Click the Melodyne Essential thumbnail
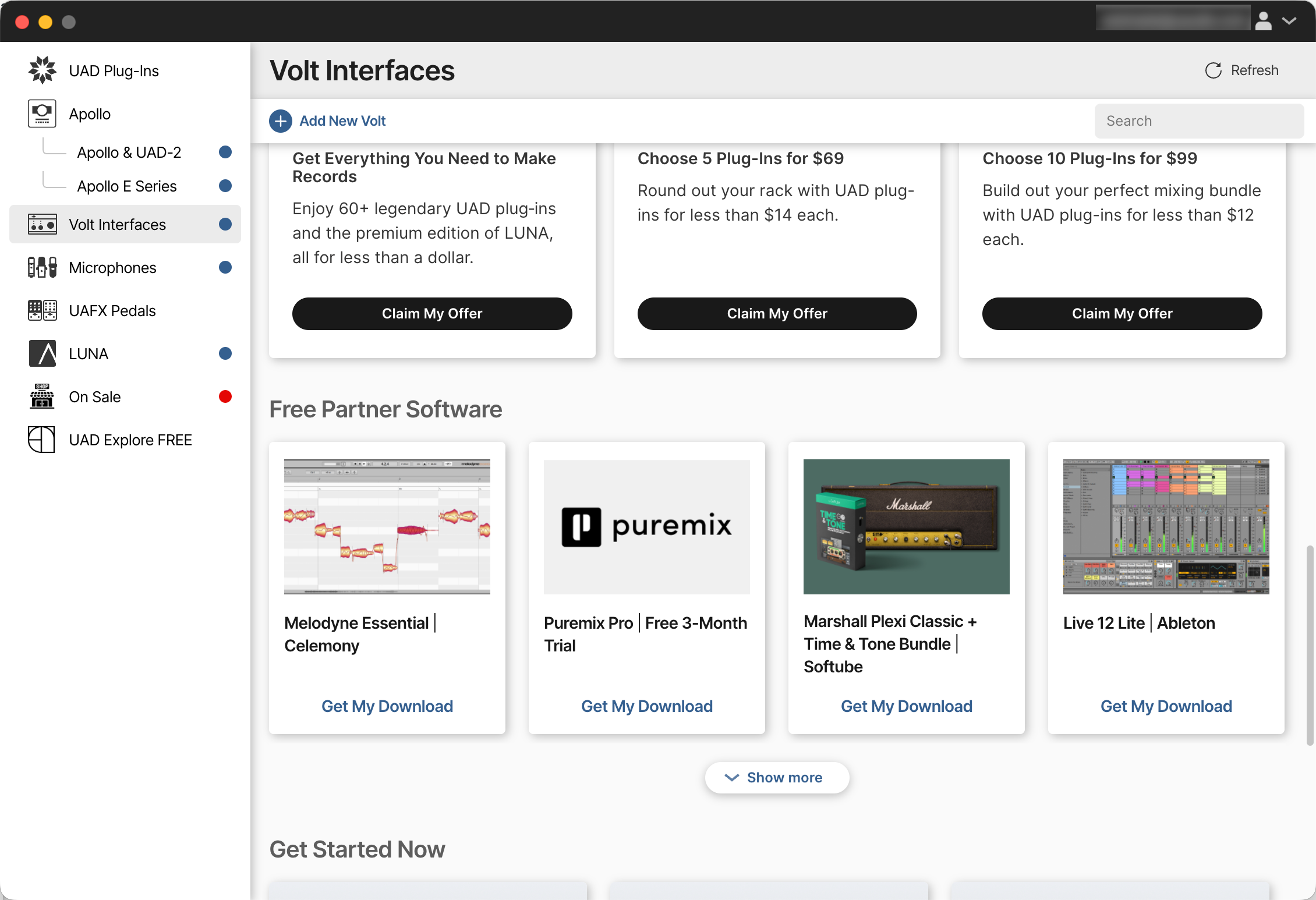Image resolution: width=1316 pixels, height=900 pixels. [x=387, y=527]
